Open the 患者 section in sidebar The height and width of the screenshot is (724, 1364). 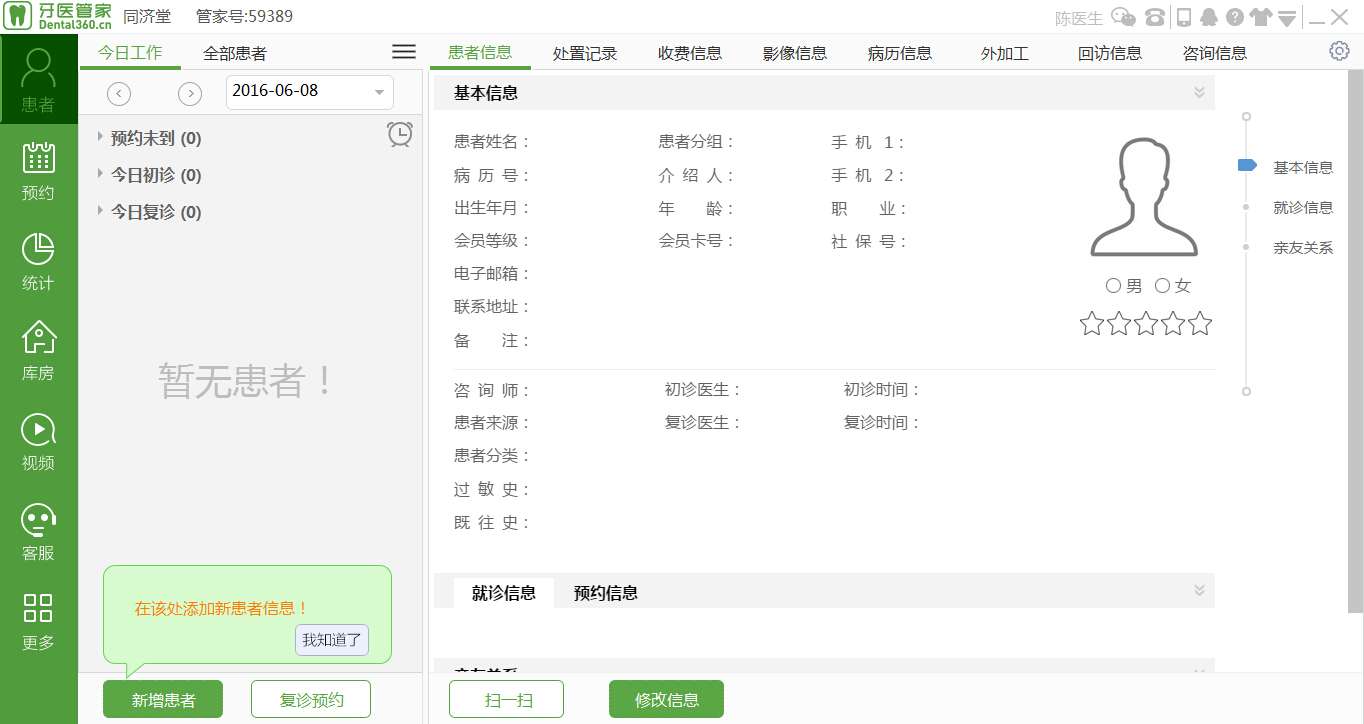click(38, 80)
